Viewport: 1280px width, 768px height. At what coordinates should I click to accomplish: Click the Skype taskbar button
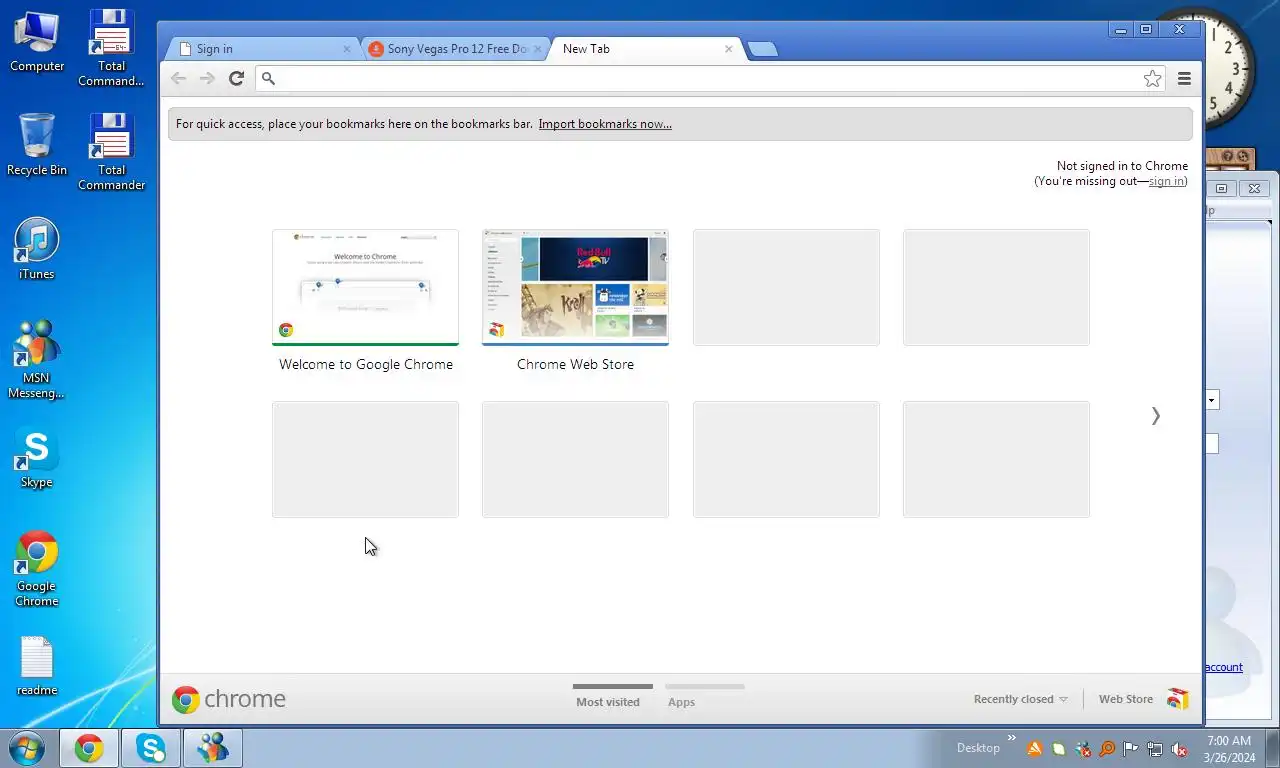pos(151,748)
